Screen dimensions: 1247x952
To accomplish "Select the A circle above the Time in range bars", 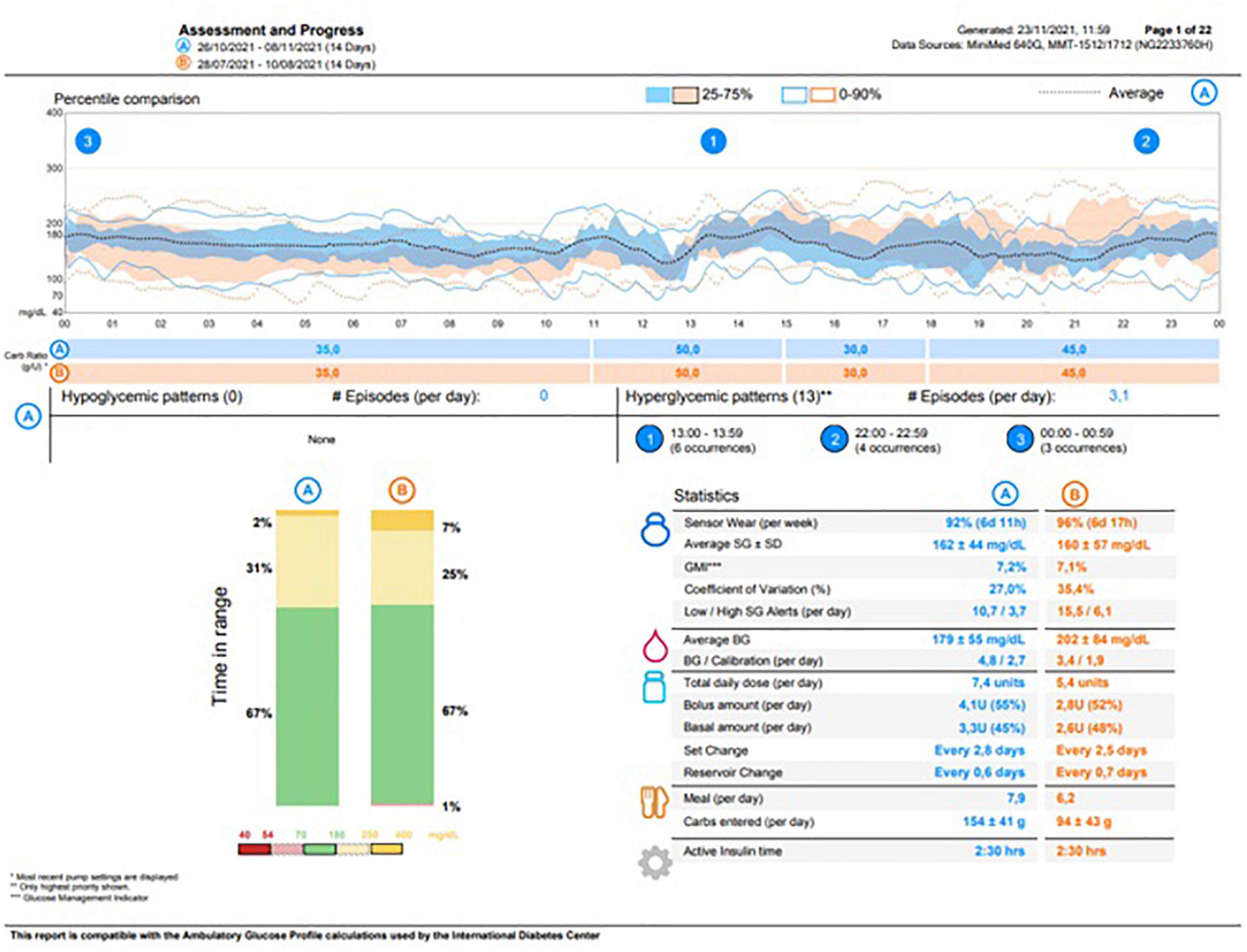I will 308,490.
